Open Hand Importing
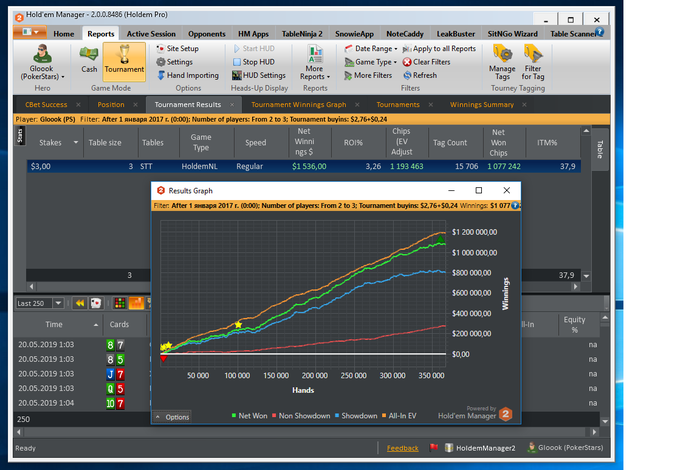This screenshot has width=700, height=470. (x=188, y=75)
